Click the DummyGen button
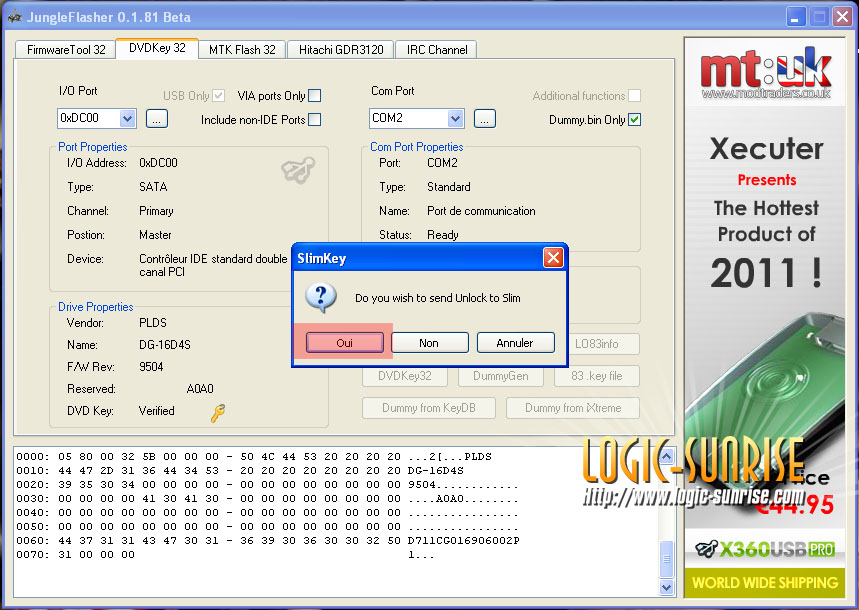The height and width of the screenshot is (610, 859). point(501,376)
